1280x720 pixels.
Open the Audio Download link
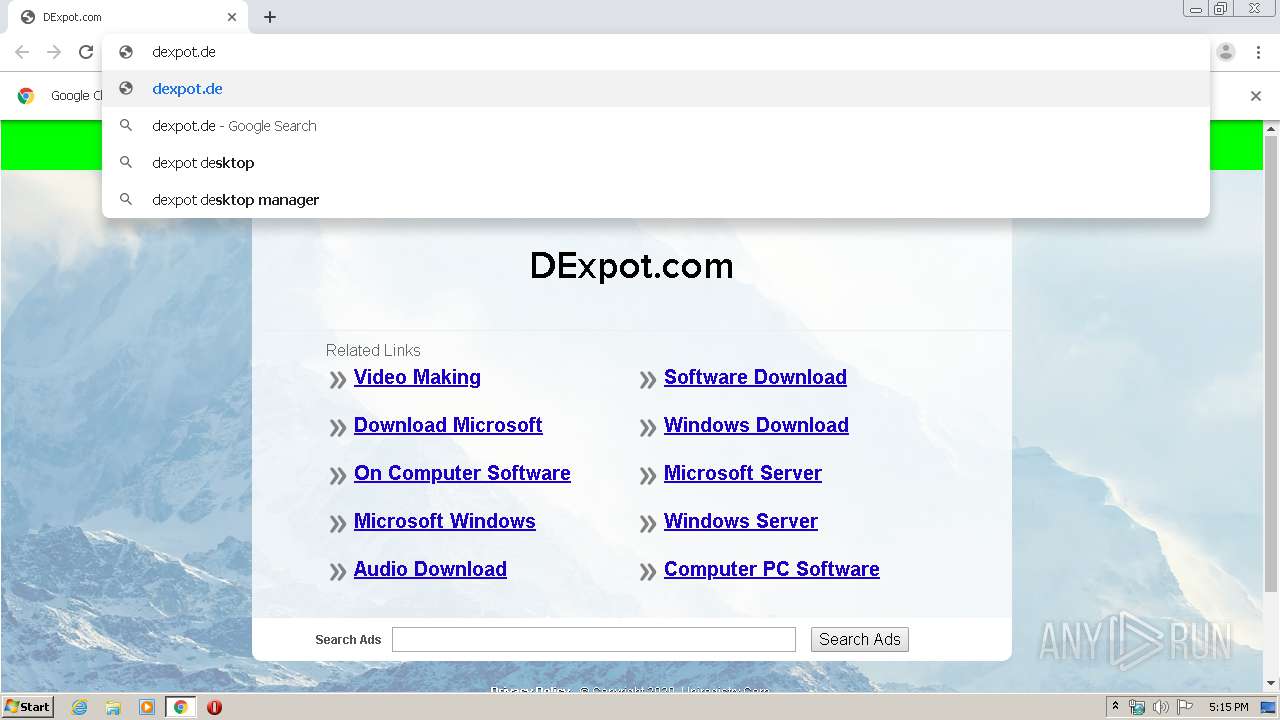click(430, 569)
